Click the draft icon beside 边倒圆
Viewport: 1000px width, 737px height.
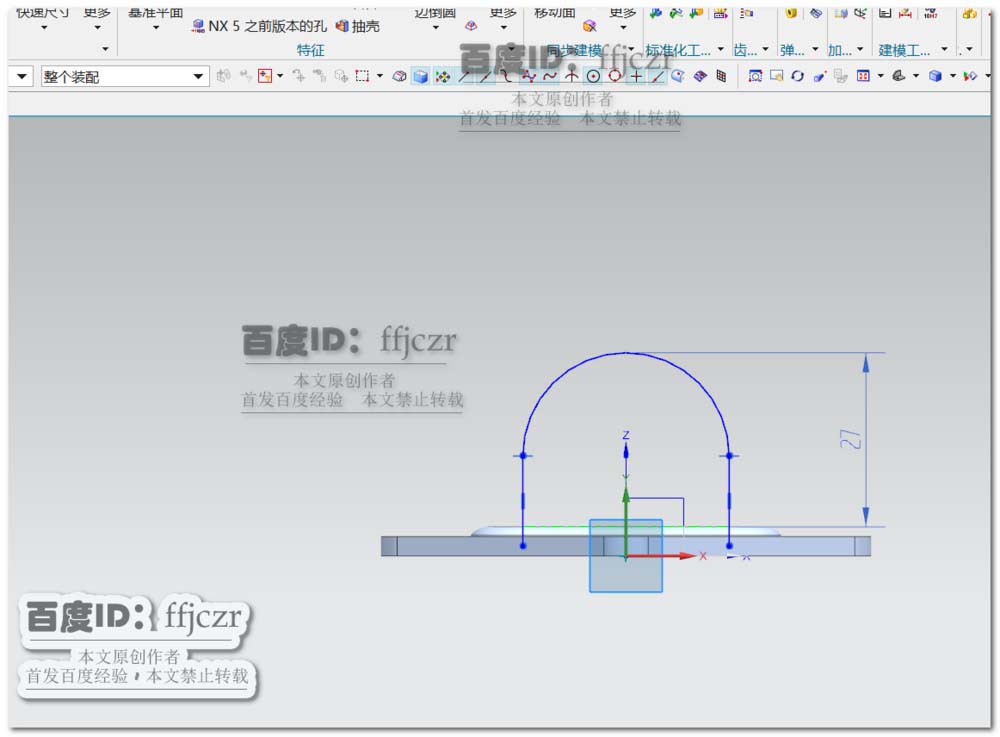[x=471, y=26]
